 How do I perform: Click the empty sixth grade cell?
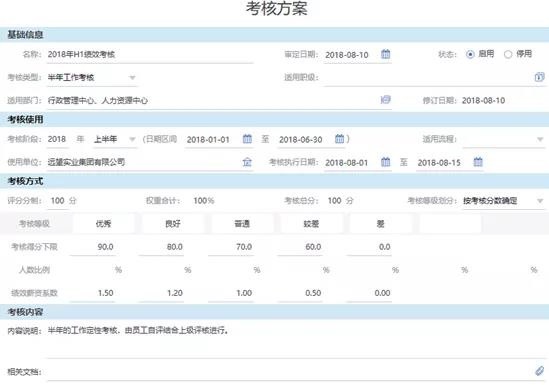[x=450, y=224]
